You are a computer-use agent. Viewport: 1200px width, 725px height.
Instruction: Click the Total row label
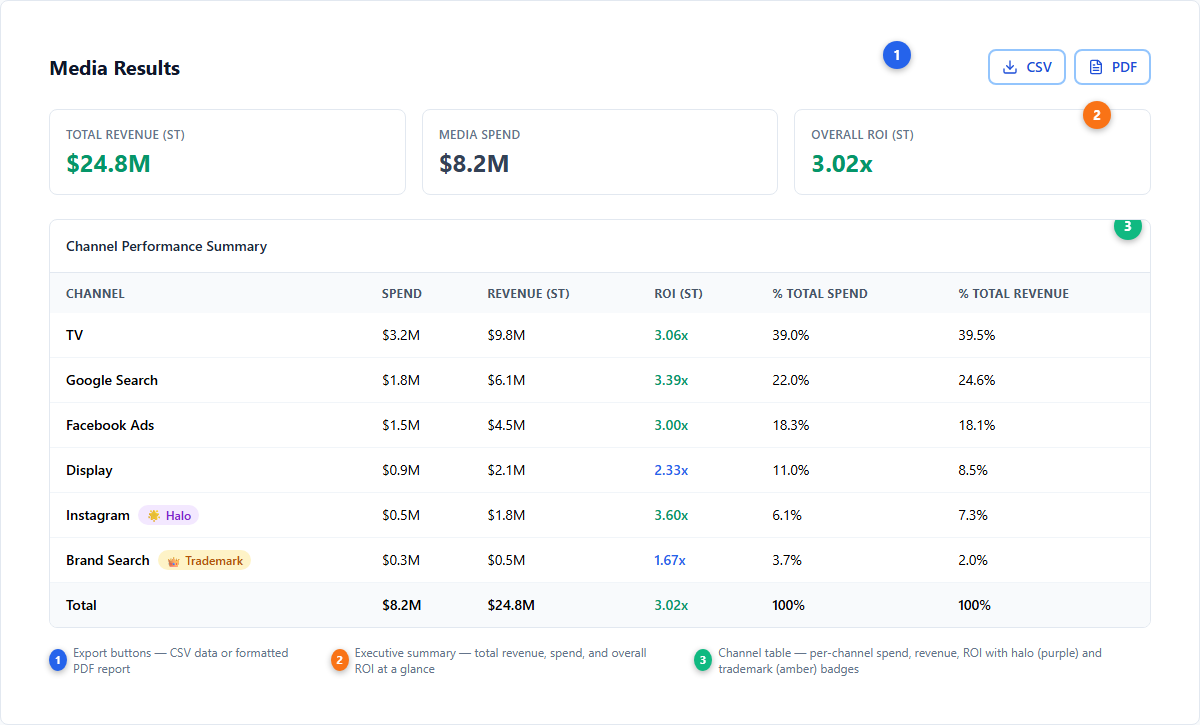point(81,605)
